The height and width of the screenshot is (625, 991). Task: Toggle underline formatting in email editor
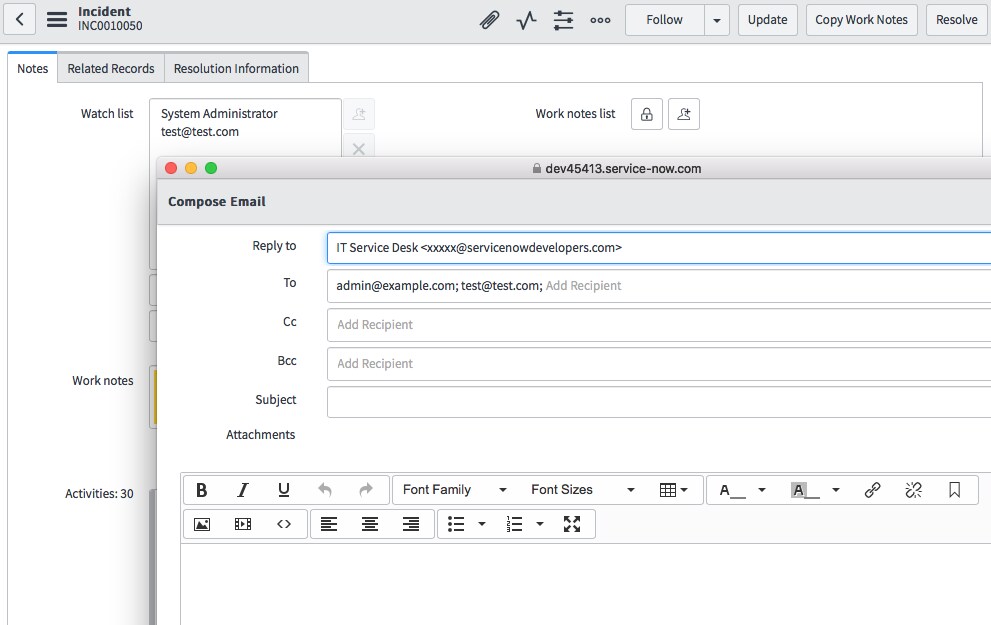pyautogui.click(x=284, y=490)
